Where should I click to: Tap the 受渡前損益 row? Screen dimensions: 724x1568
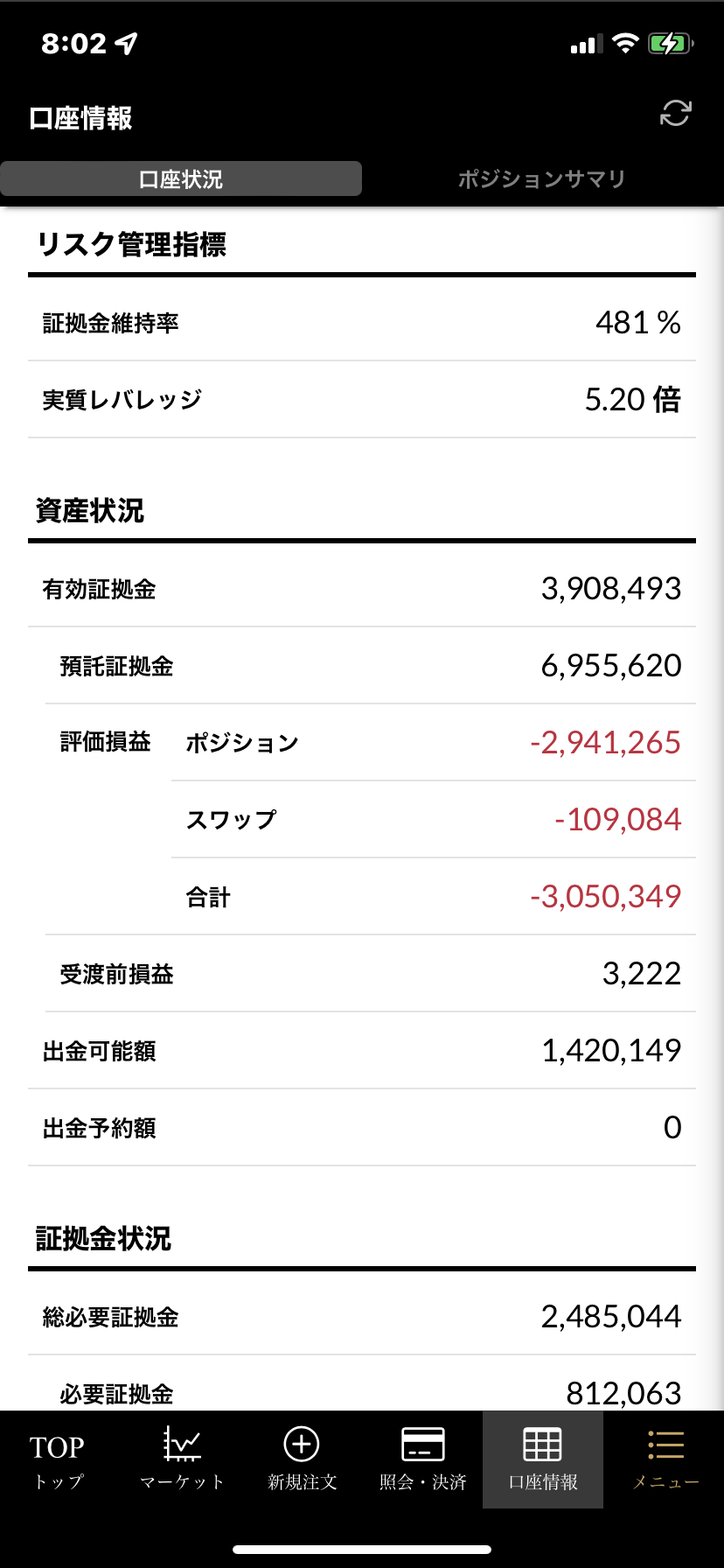[x=371, y=974]
